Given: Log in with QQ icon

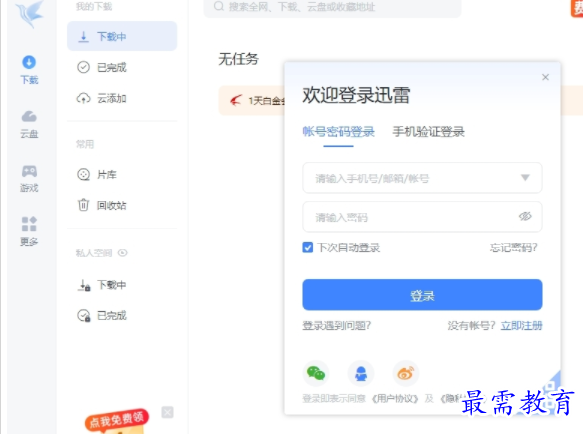Looking at the screenshot, I should tap(361, 373).
